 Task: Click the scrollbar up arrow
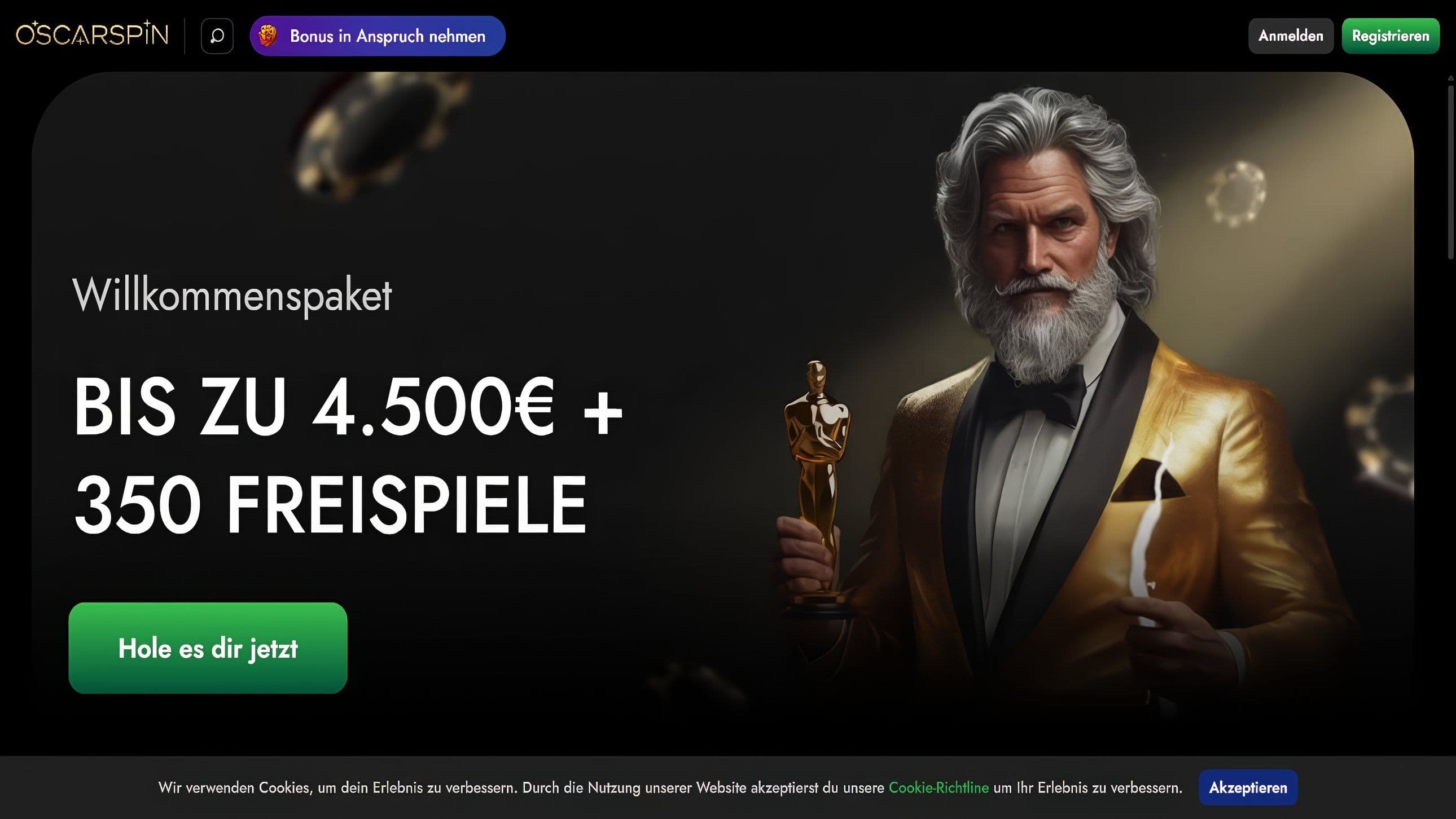coord(1451,78)
